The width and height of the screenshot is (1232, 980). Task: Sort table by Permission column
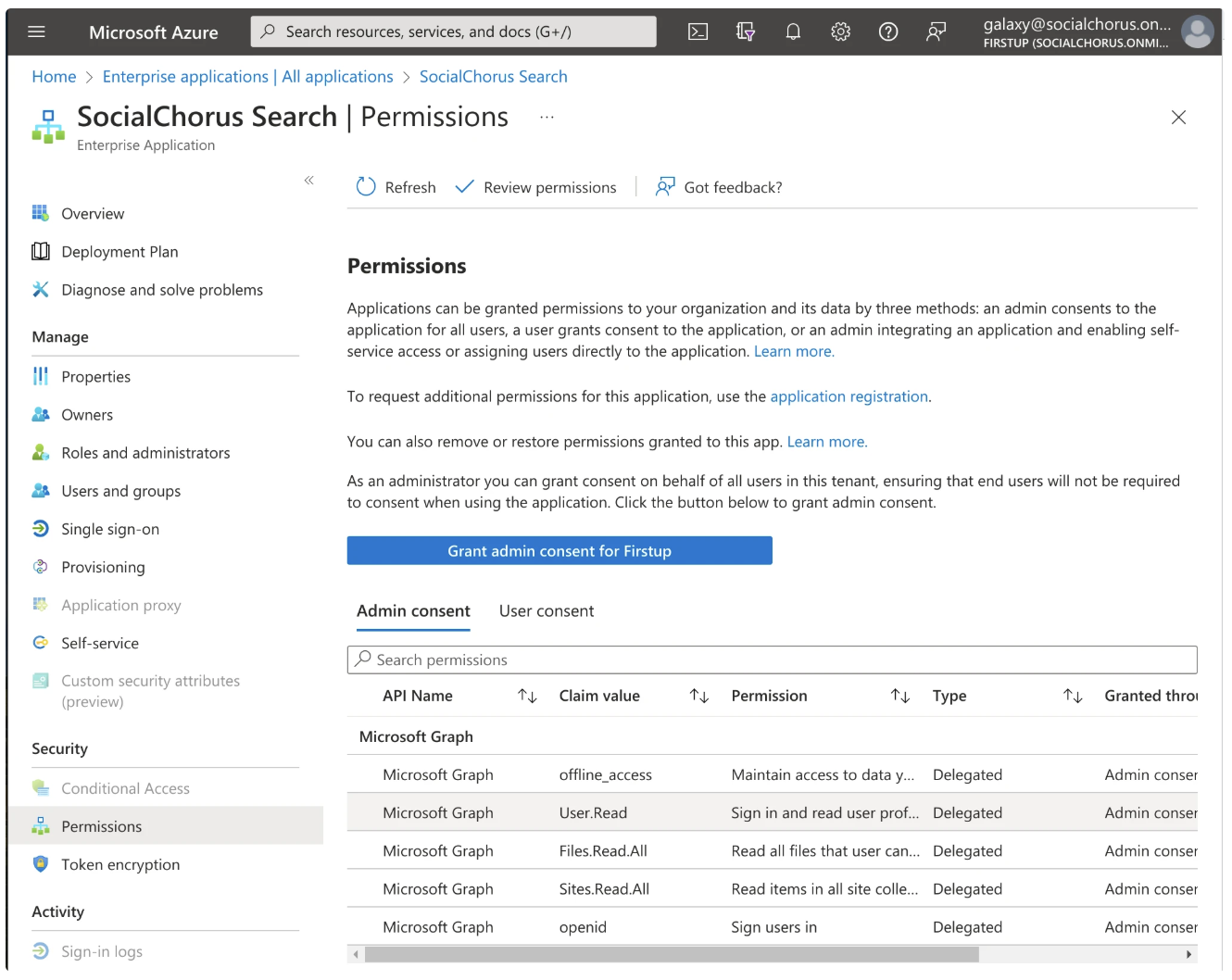click(x=900, y=696)
